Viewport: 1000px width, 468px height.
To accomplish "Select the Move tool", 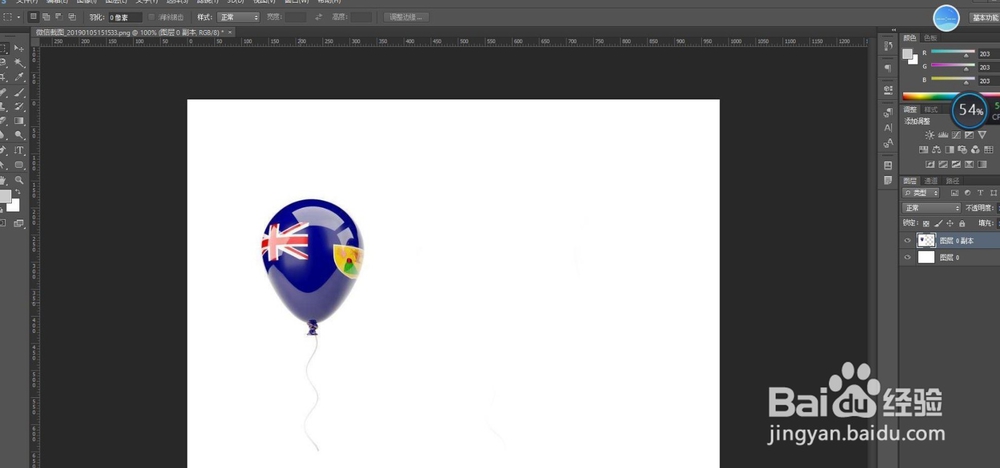I will tap(19, 48).
